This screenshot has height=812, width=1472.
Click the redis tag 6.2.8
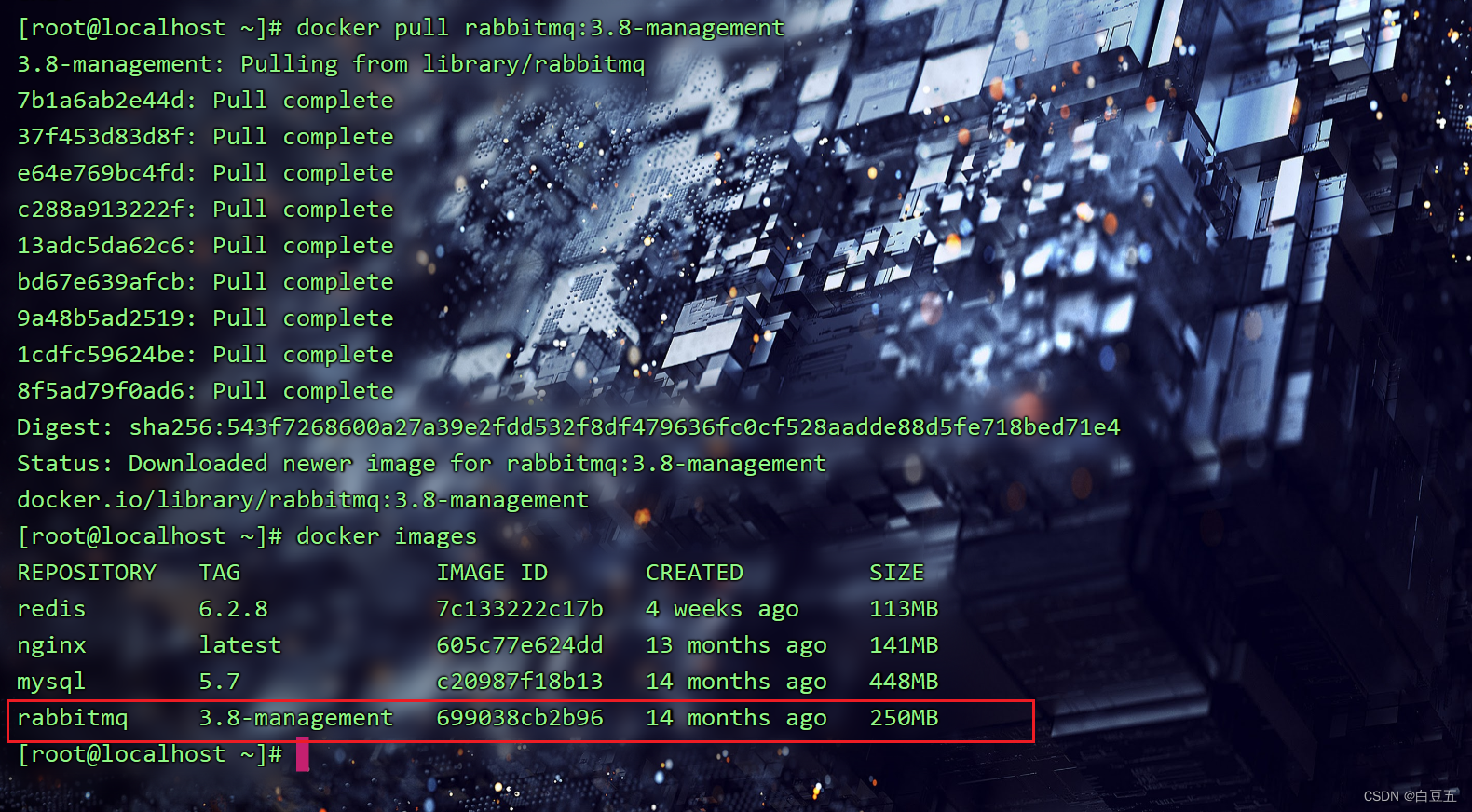(233, 609)
